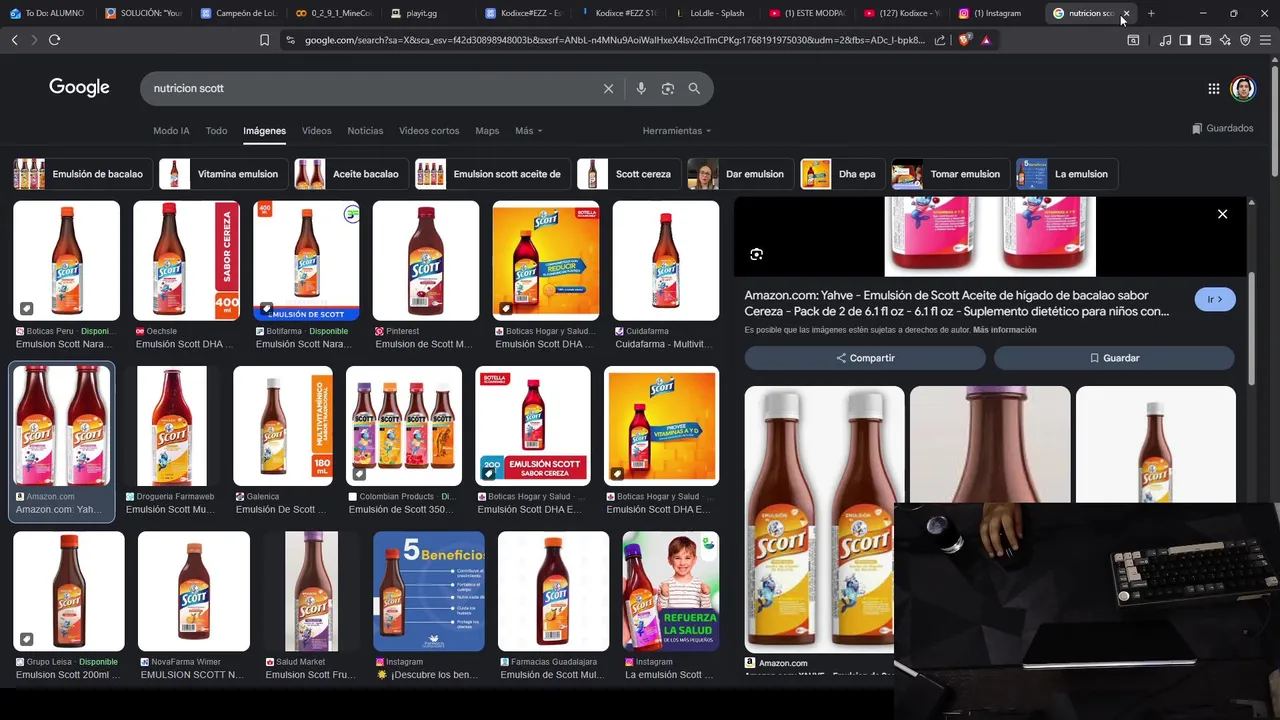The image size is (1280, 720).
Task: Search inside the preview image with Lens
Action: 756,254
